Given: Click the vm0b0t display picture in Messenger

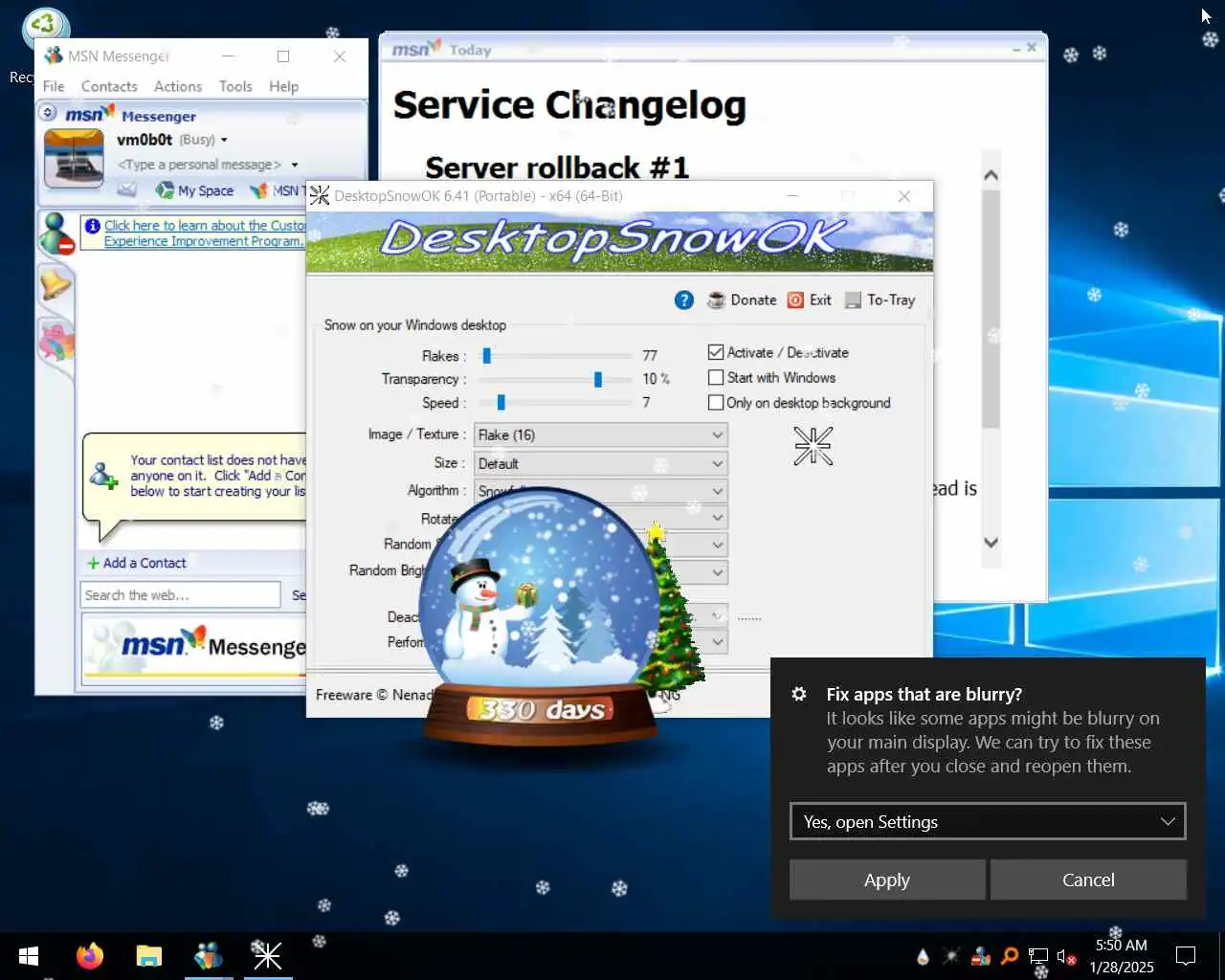Looking at the screenshot, I should click(x=74, y=158).
